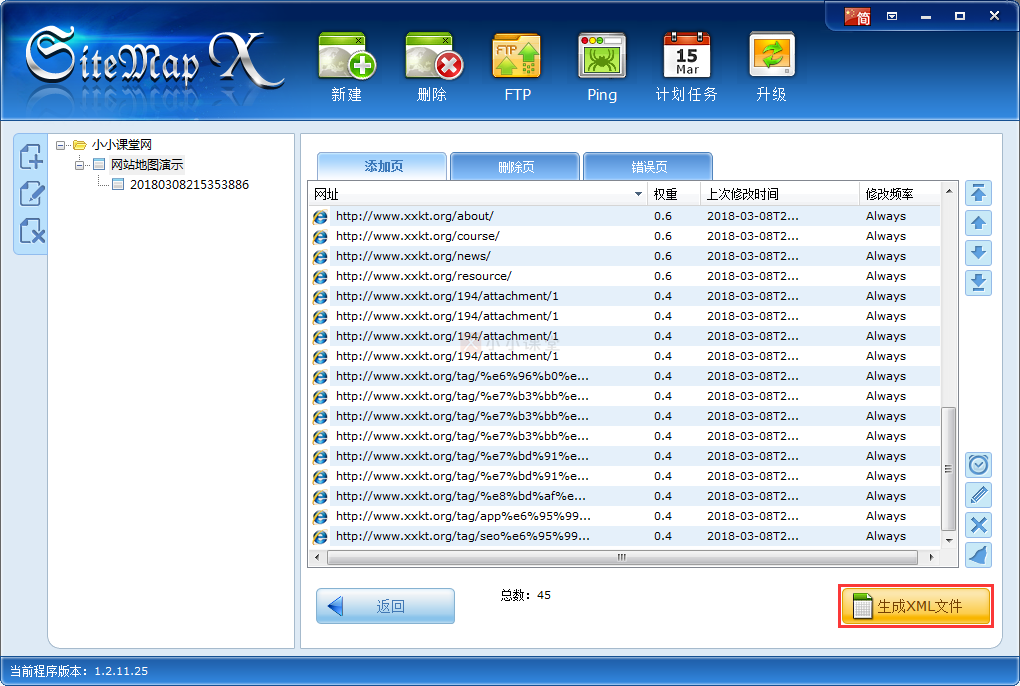Screen dimensions: 1020x686
Task: Move selected row up one
Action: coord(978,223)
